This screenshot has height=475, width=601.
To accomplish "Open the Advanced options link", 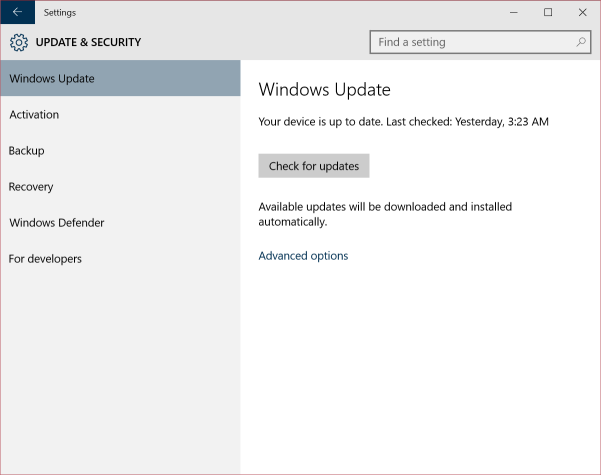I will 303,256.
